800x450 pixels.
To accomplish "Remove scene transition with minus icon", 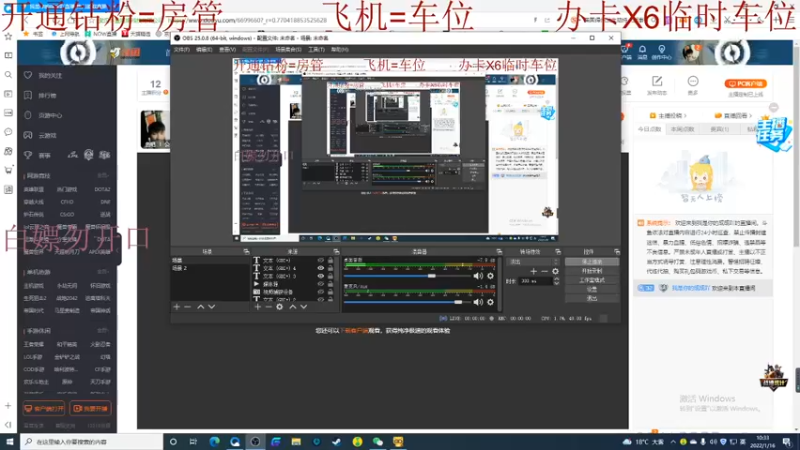I will coord(544,271).
